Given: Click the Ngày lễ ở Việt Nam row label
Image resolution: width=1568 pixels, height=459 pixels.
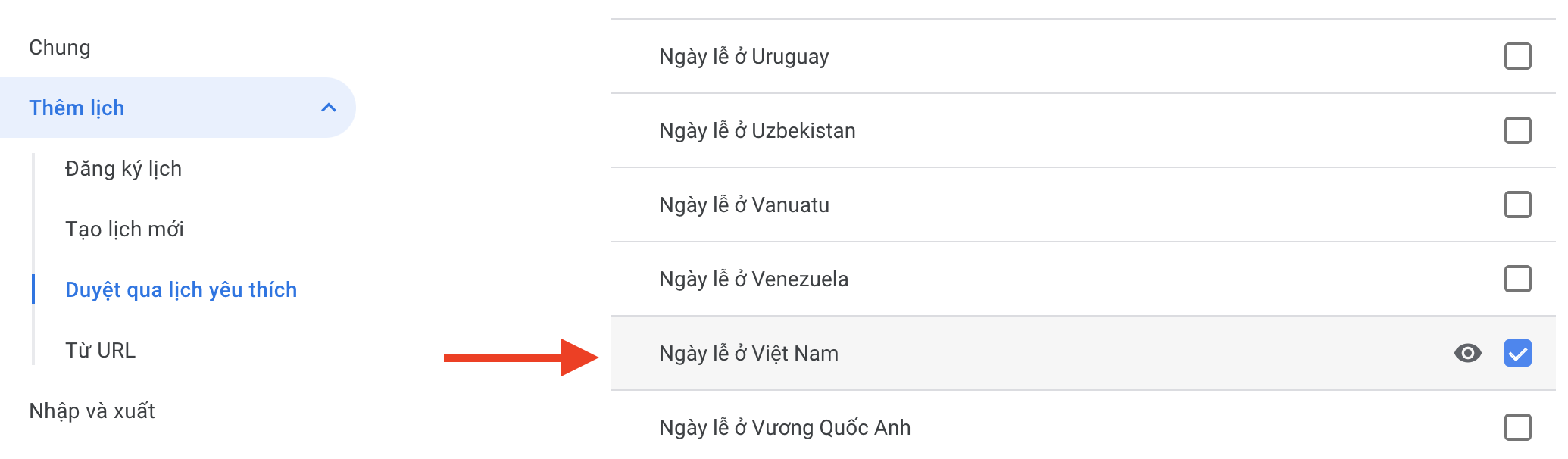Looking at the screenshot, I should click(748, 354).
